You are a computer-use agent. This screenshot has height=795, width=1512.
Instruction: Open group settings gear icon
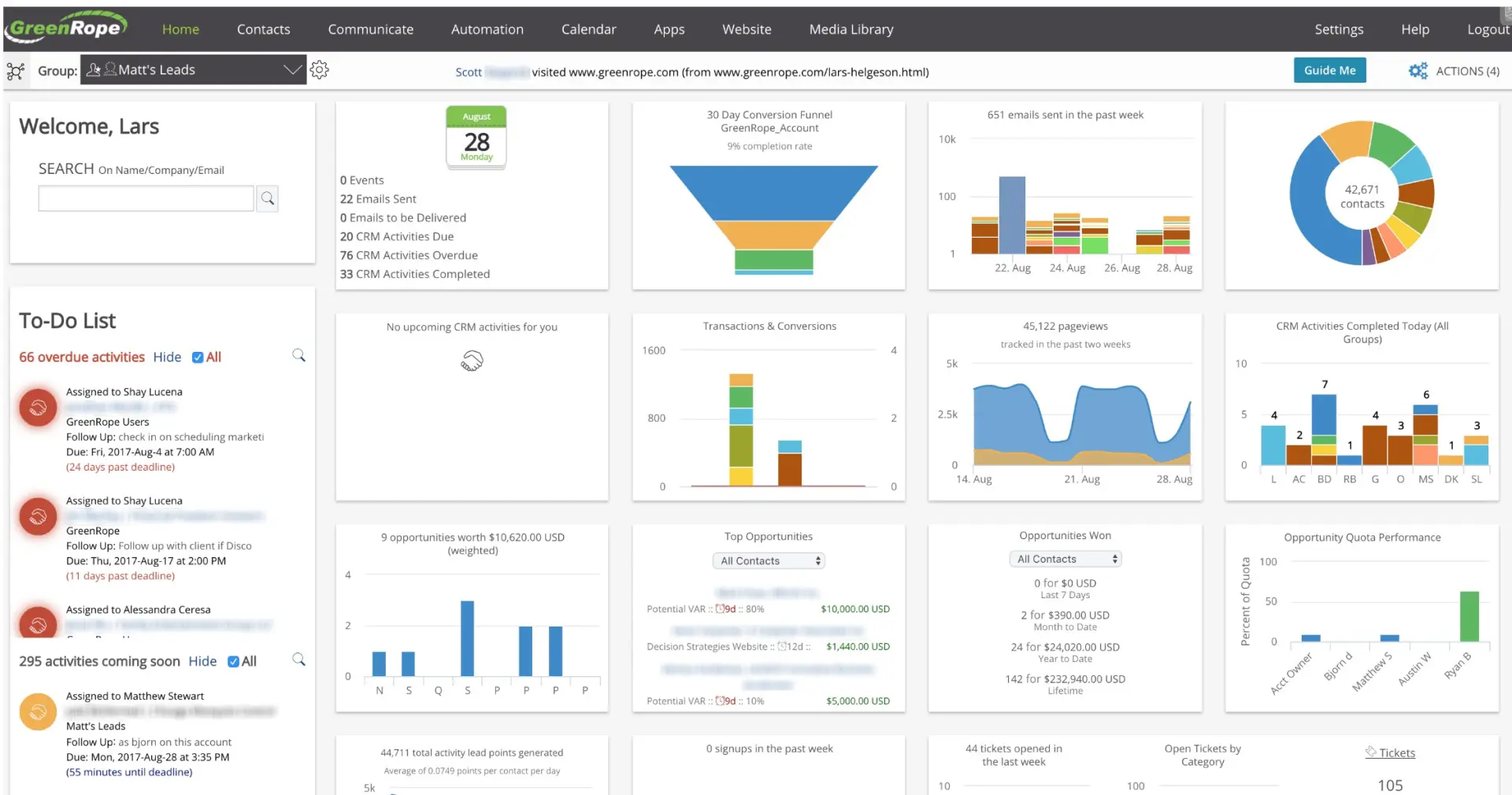319,70
